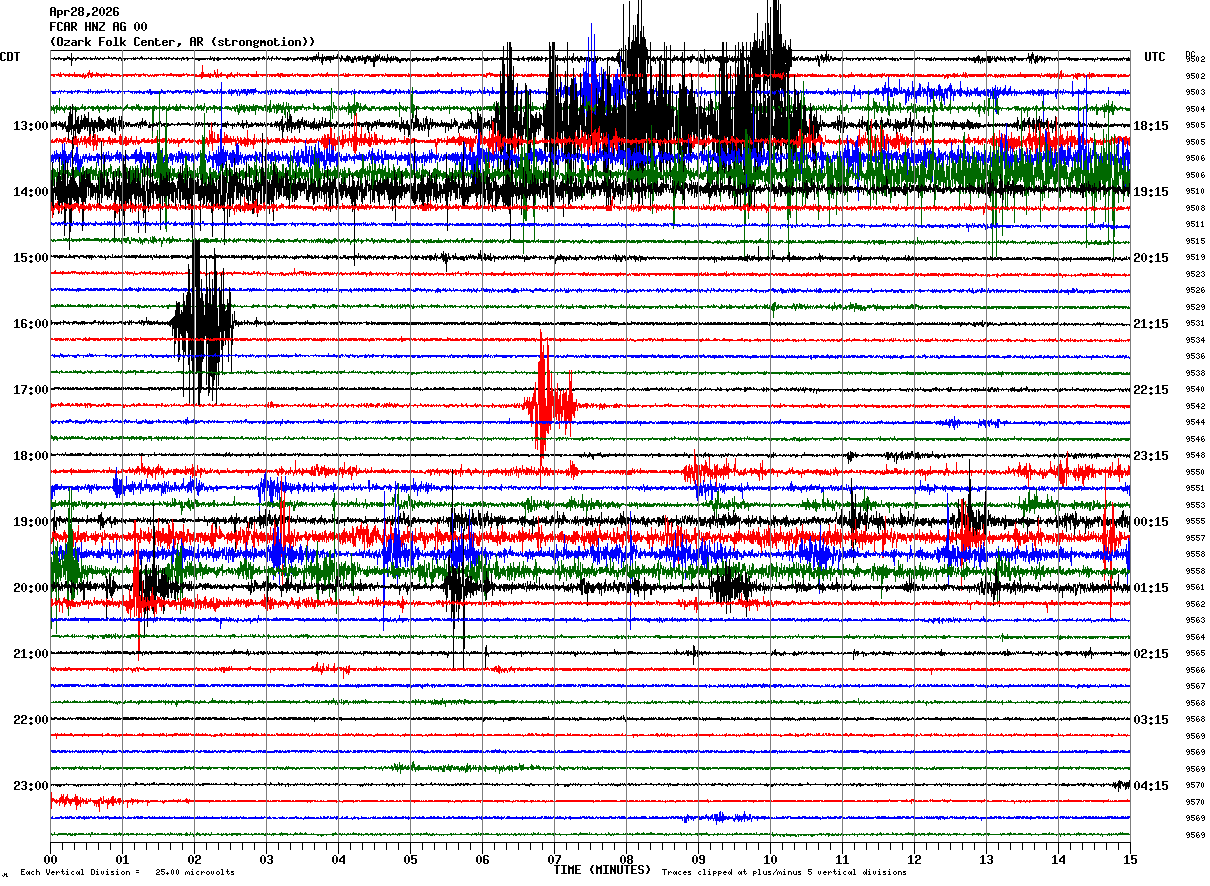Click the large black burst on the 16:00 trace
This screenshot has height=886, width=1210.
click(x=202, y=323)
